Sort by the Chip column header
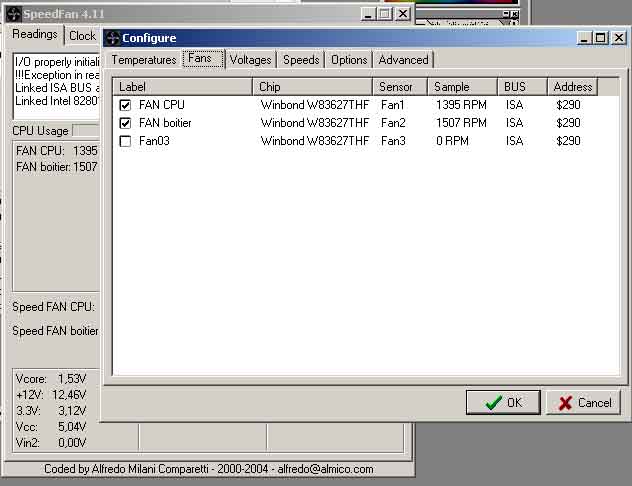Screen dimensions: 632x486 click(312, 87)
